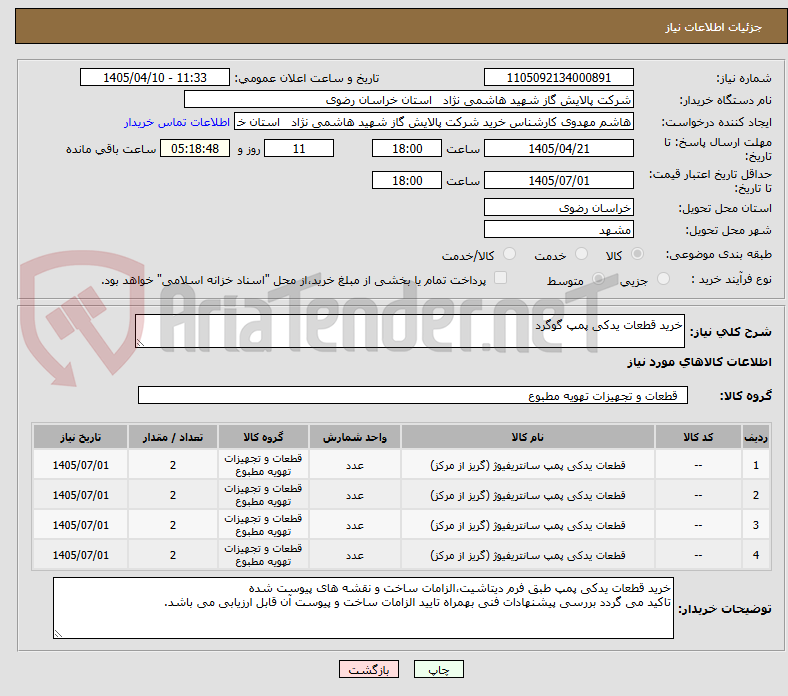Click the response deadline hour field 18:00
The height and width of the screenshot is (696, 788).
[407, 148]
